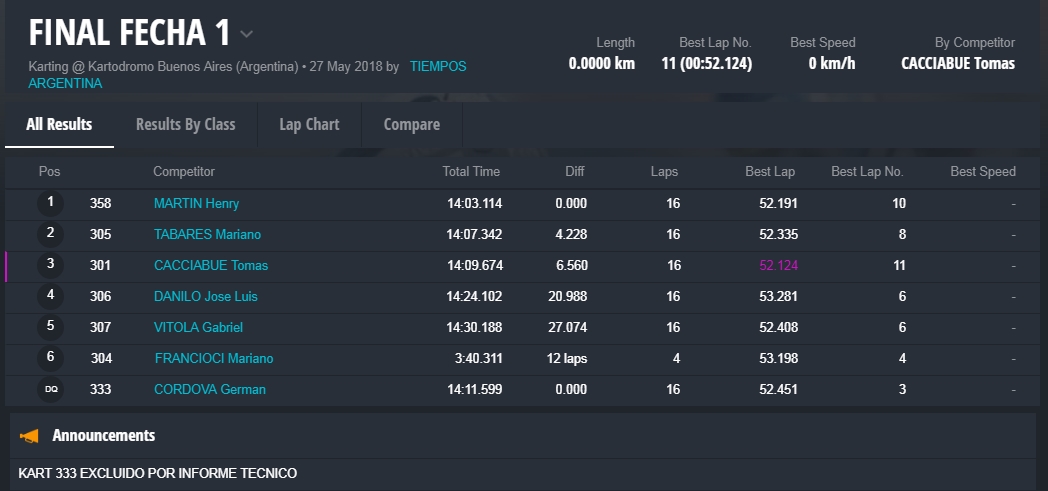Screen dimensions: 1048x491
Task: Click position 3 badge icon
Action: tap(50, 266)
